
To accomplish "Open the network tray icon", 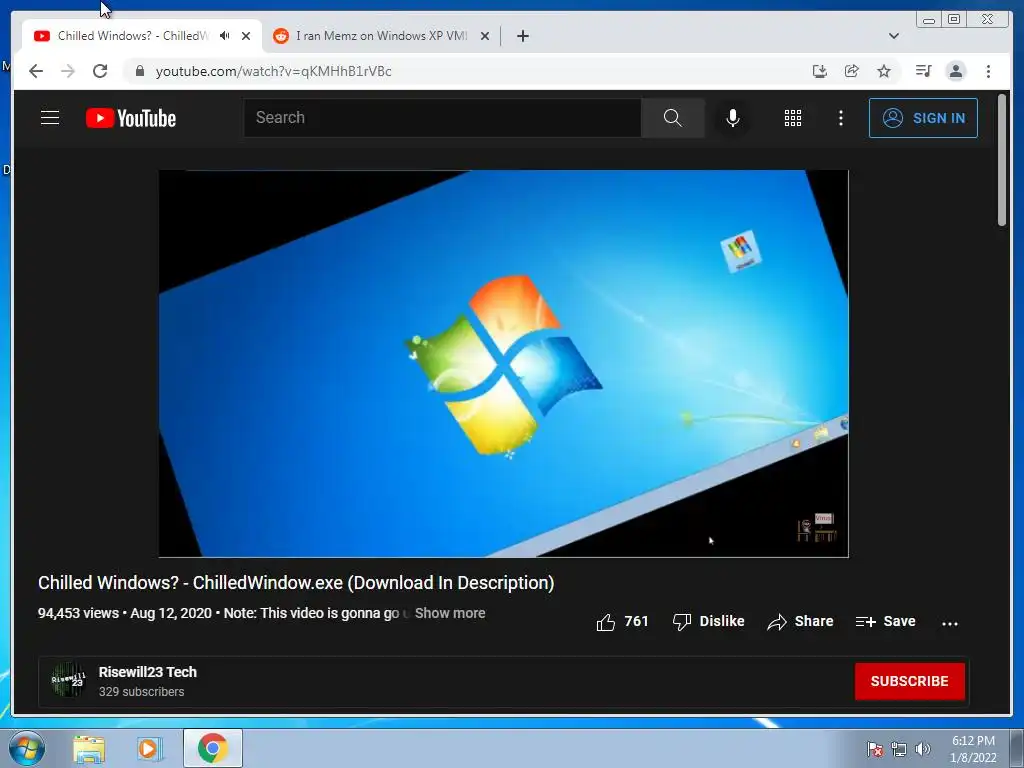I will pos(899,749).
